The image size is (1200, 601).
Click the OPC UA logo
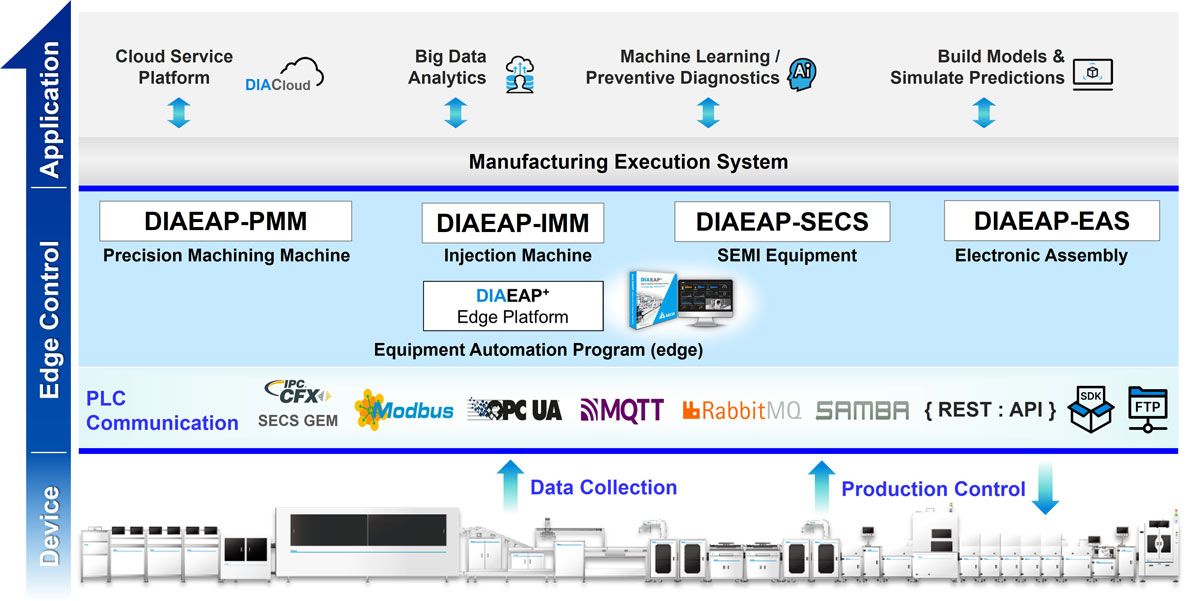pos(515,410)
